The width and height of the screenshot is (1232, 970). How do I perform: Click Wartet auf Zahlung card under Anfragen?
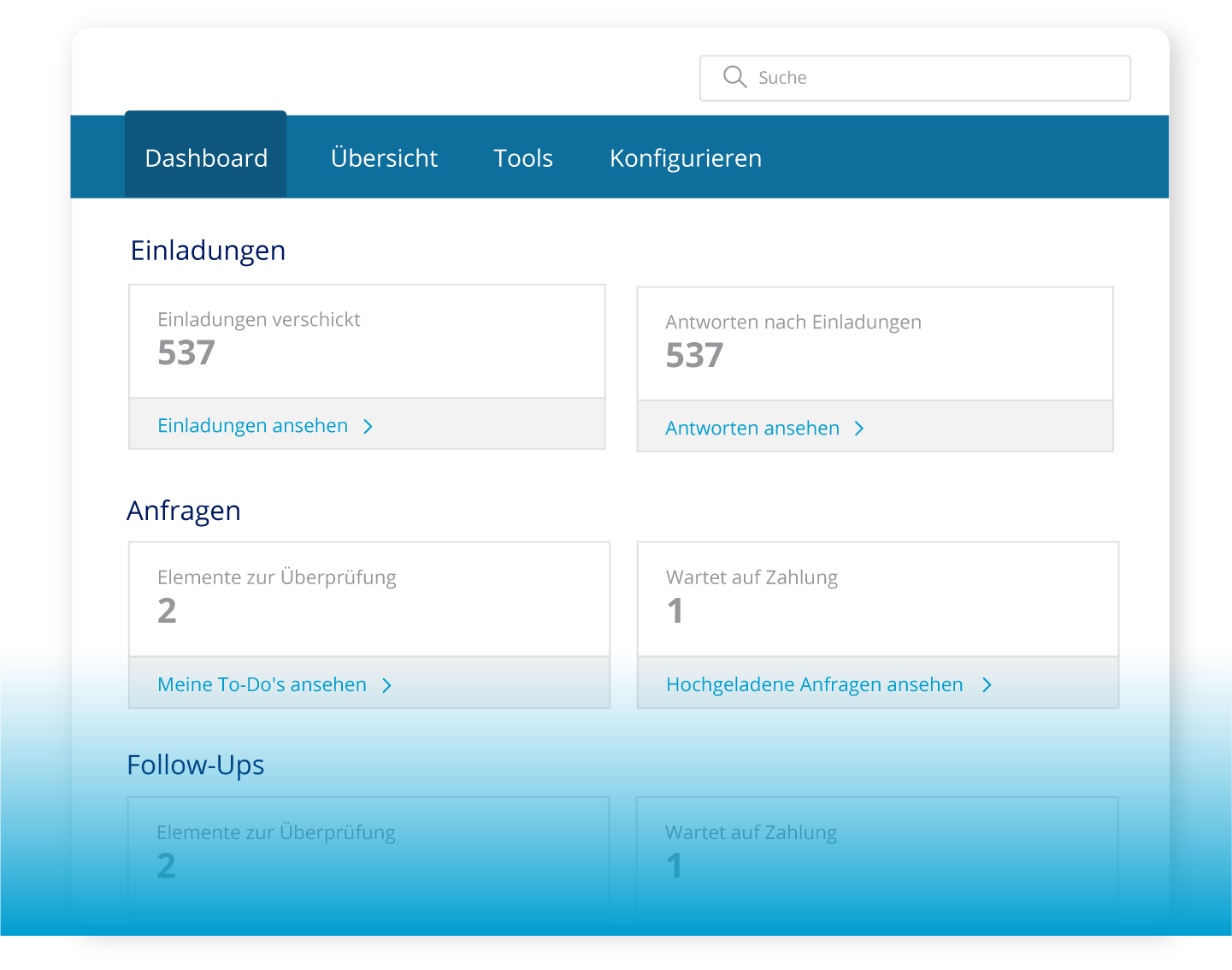[x=877, y=598]
